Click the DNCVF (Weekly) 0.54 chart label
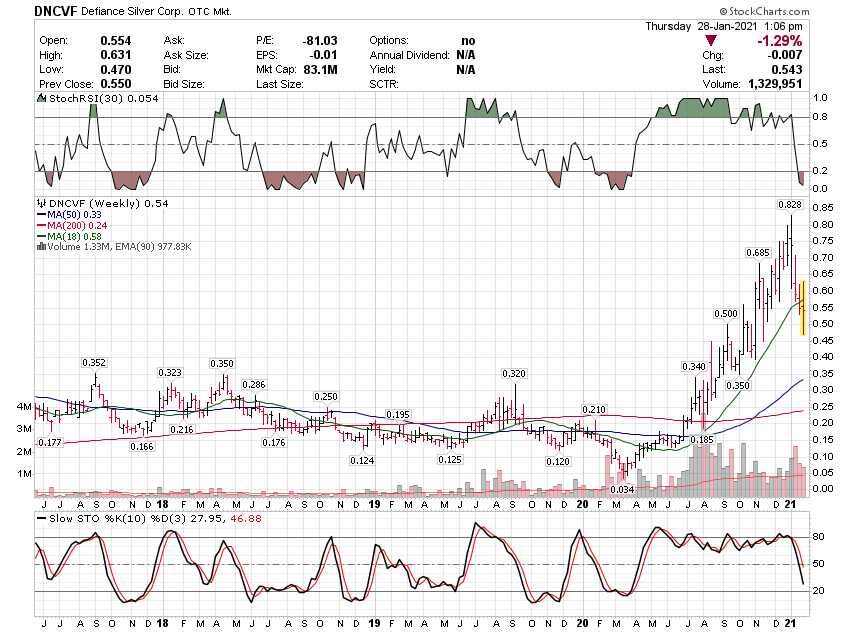This screenshot has width=850, height=633. (x=108, y=204)
